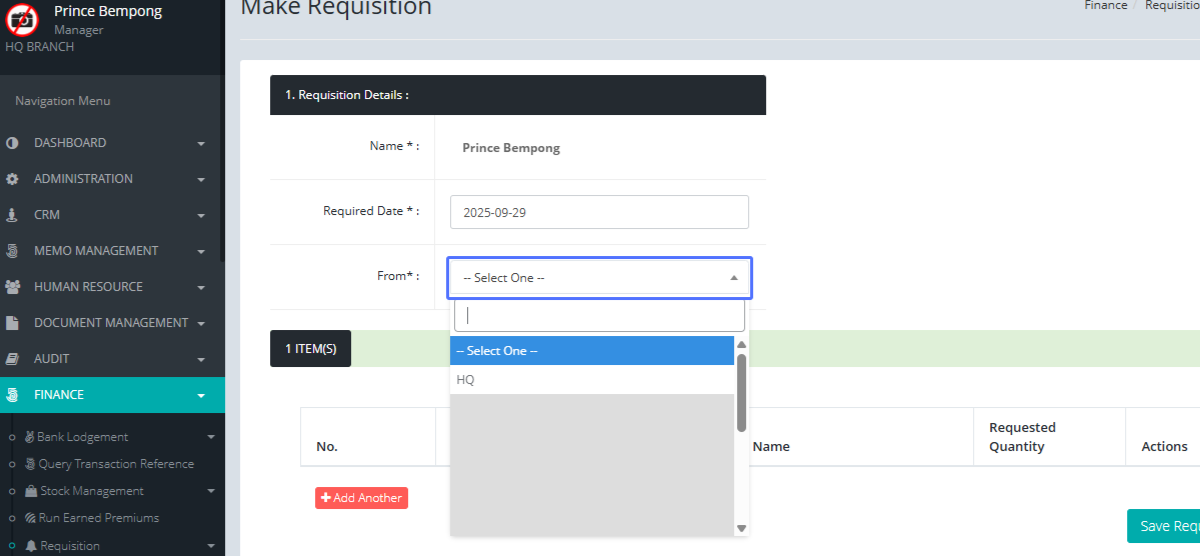Click the Administration gear icon

(12, 179)
